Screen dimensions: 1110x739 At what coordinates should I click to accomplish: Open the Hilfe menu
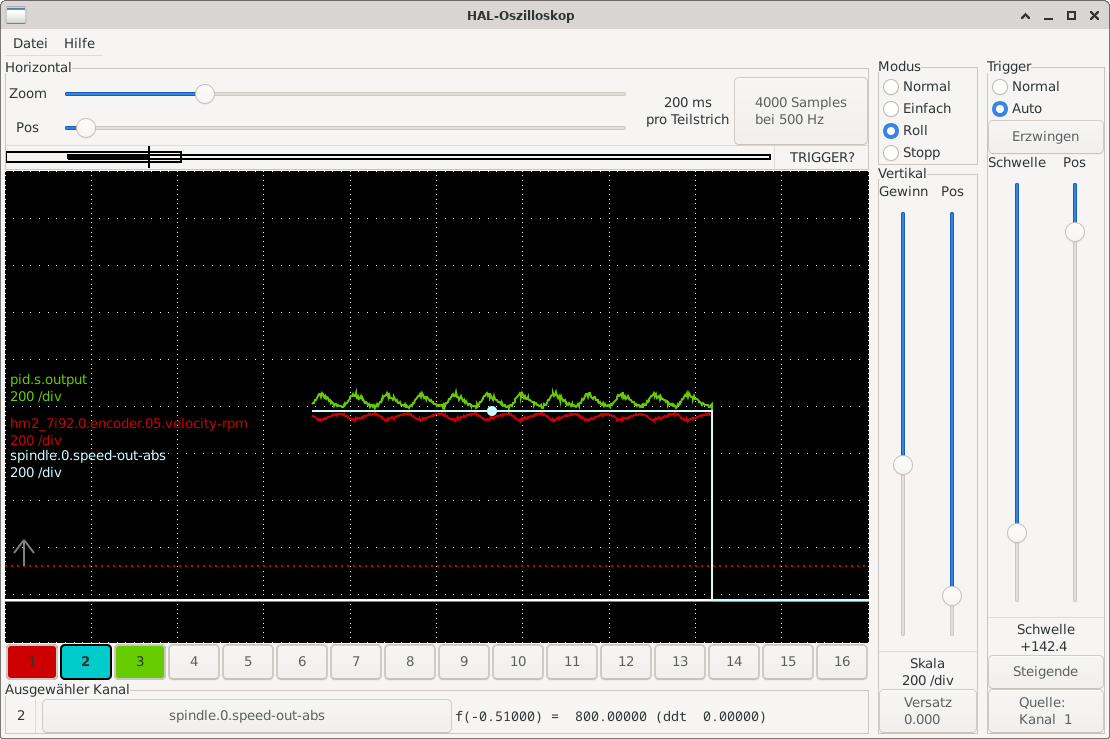pyautogui.click(x=79, y=43)
